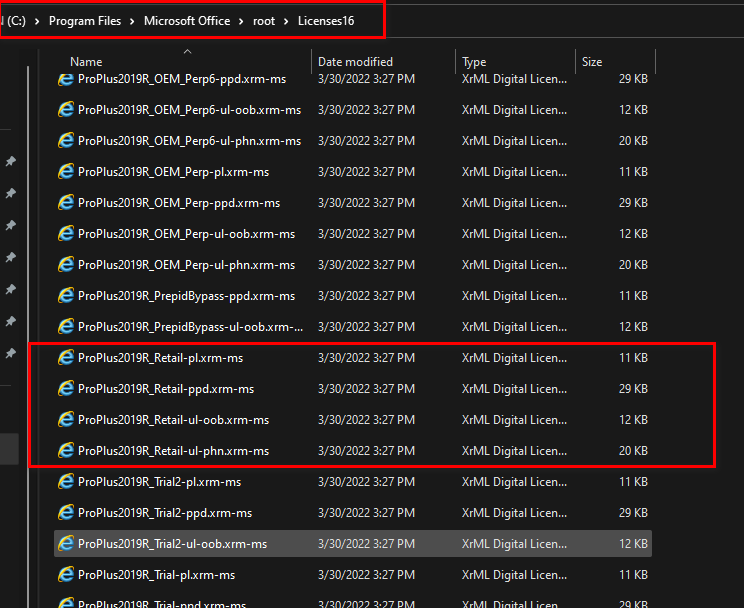Click the icon of ProPlus2019R_Trial2-ppd.xrm-ms
This screenshot has width=744, height=608.
pyautogui.click(x=65, y=513)
